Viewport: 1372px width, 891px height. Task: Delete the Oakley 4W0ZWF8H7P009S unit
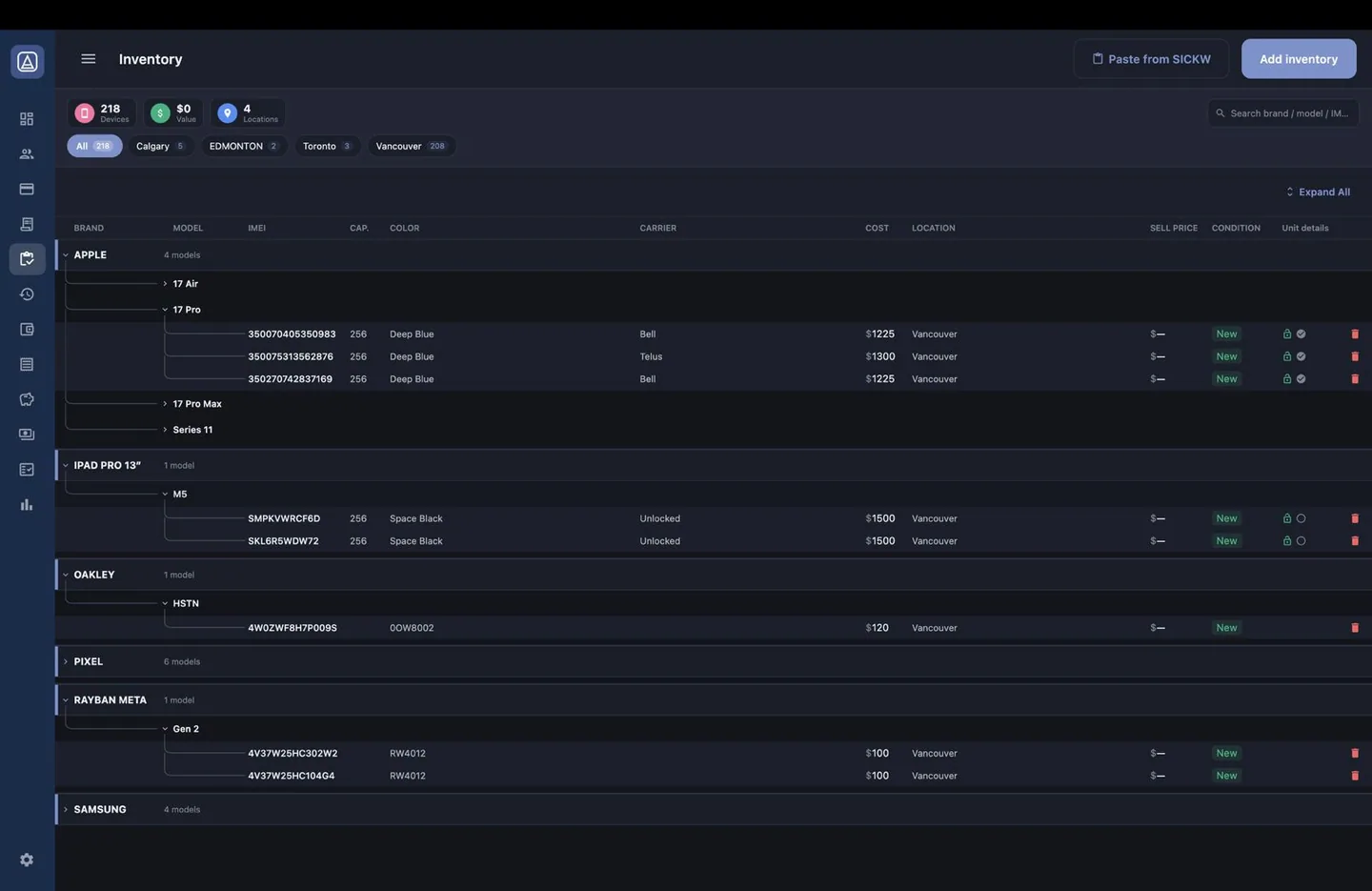[x=1355, y=628]
